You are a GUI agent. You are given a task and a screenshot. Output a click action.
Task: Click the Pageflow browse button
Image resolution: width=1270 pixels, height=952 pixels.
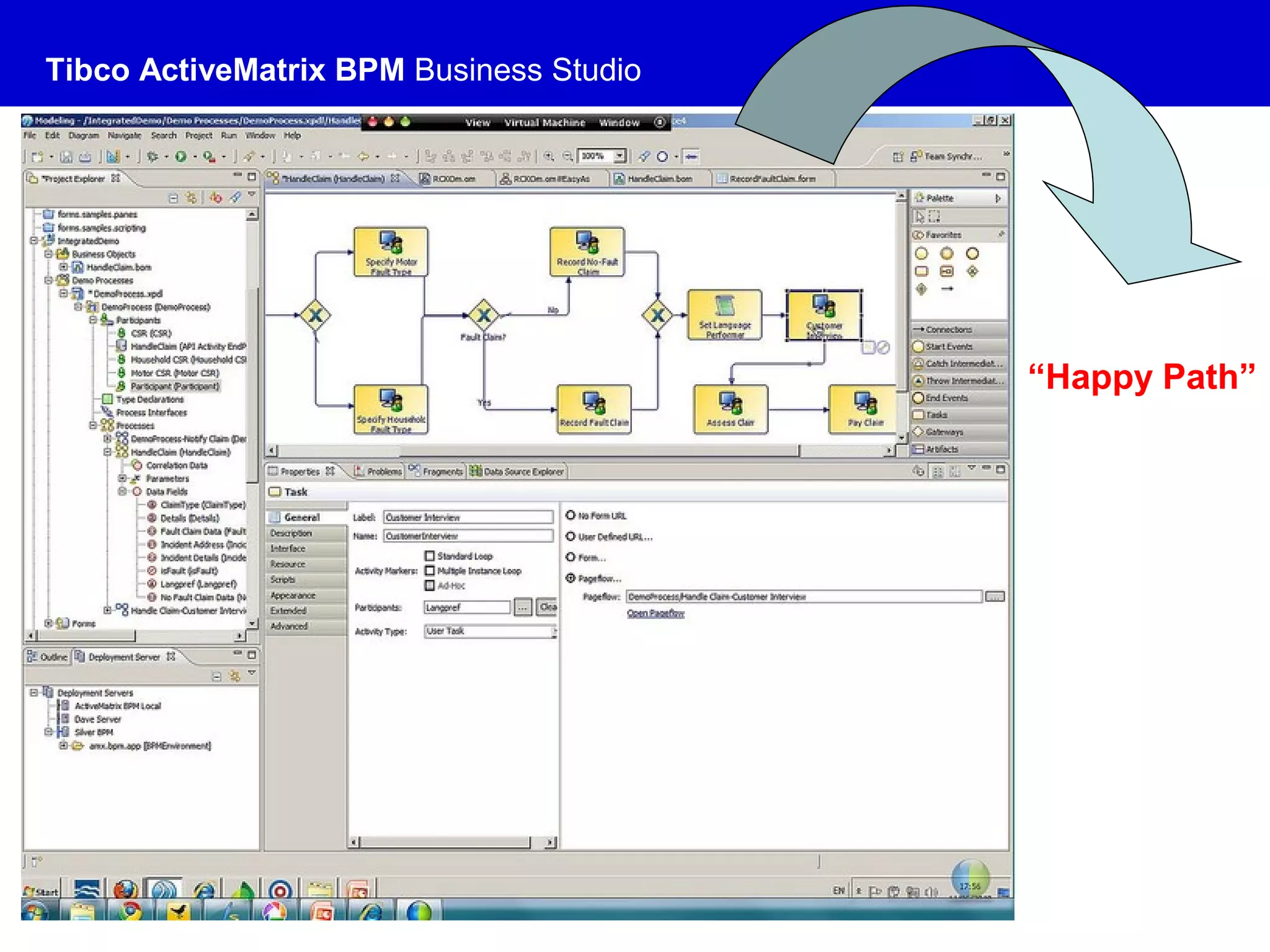[x=995, y=597]
